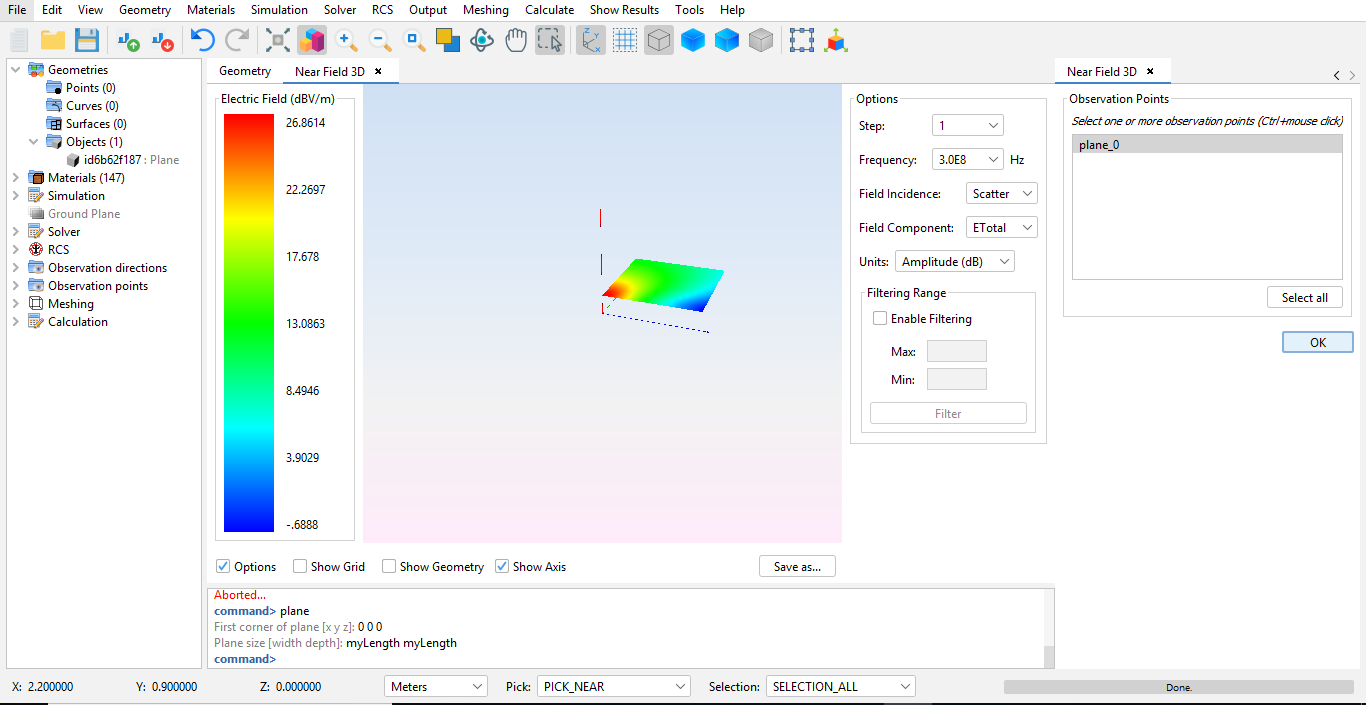Click the Select all button
The width and height of the screenshot is (1366, 705).
(x=1304, y=298)
